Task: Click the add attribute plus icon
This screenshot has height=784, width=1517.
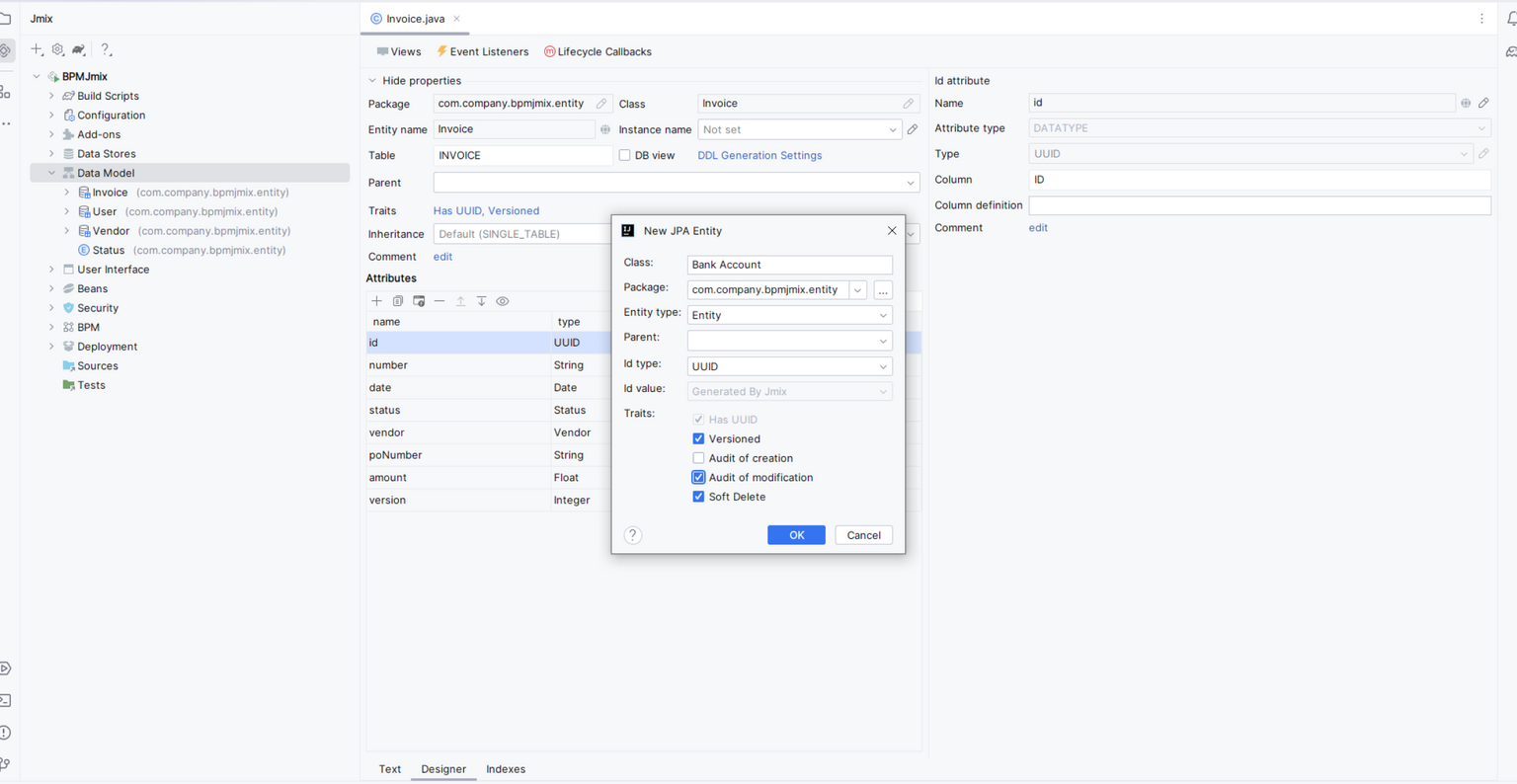Action: pyautogui.click(x=376, y=301)
